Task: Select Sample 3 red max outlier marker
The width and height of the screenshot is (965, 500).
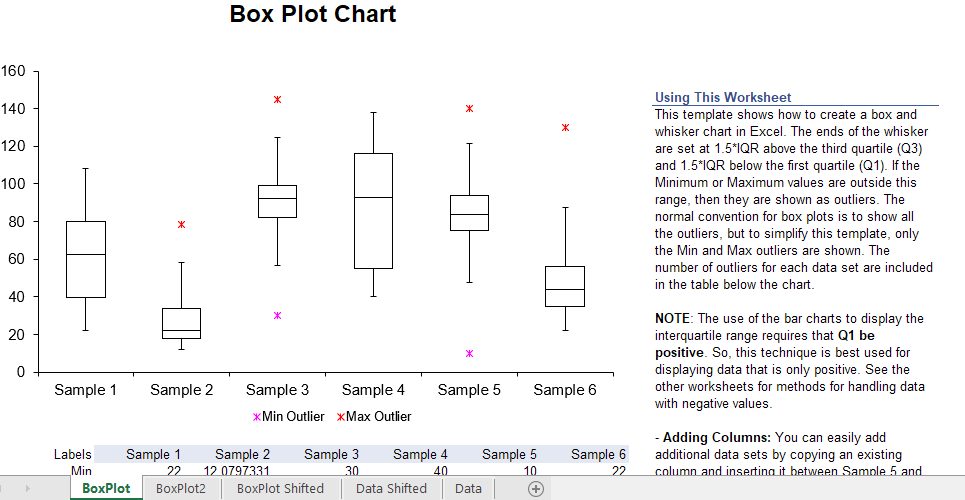Action: [278, 99]
